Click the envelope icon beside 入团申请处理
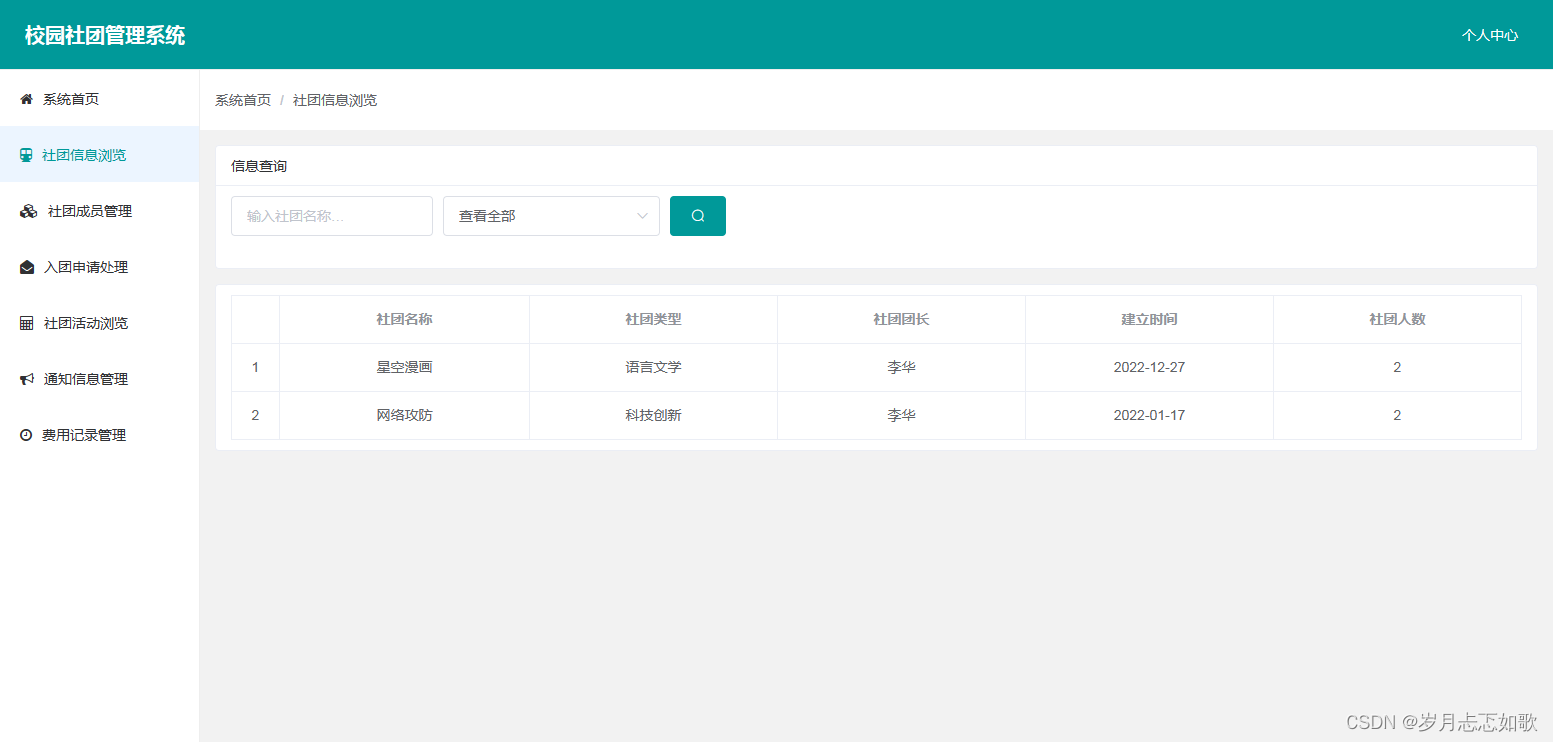The height and width of the screenshot is (742, 1553). (27, 267)
